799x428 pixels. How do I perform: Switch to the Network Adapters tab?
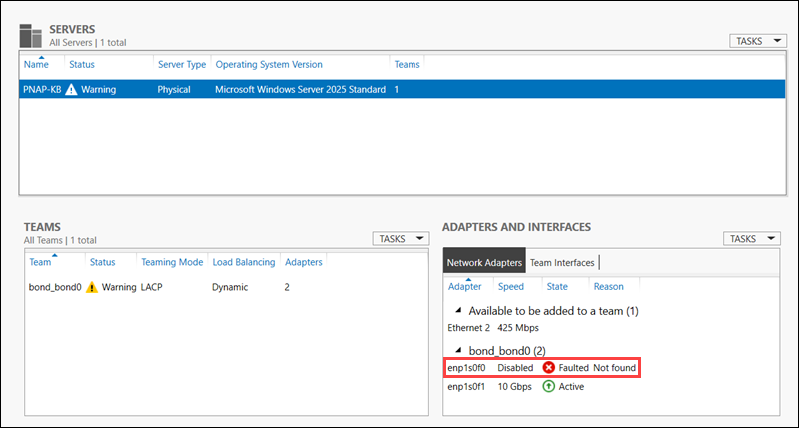click(x=484, y=263)
